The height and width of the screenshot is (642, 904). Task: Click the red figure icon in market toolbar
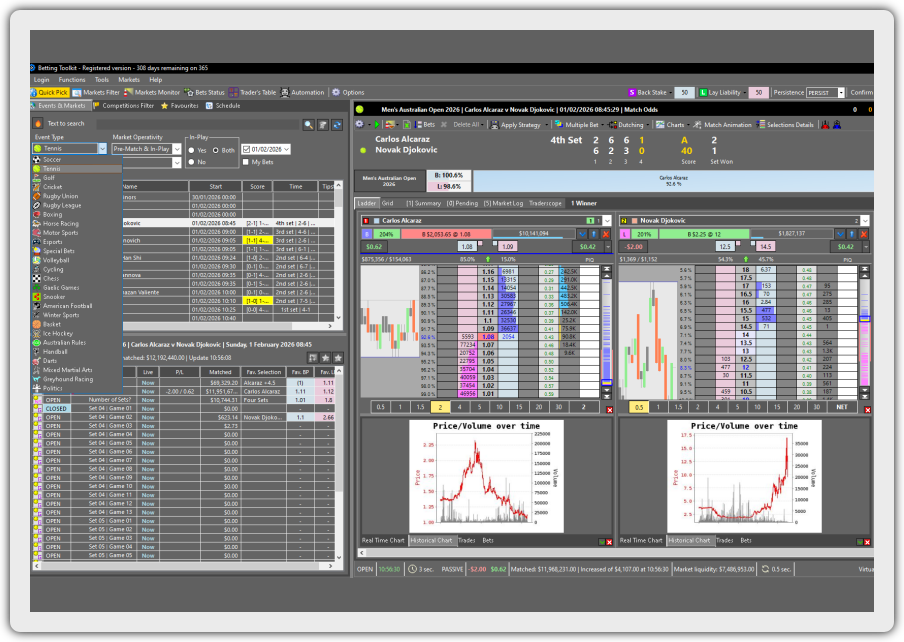(x=825, y=124)
